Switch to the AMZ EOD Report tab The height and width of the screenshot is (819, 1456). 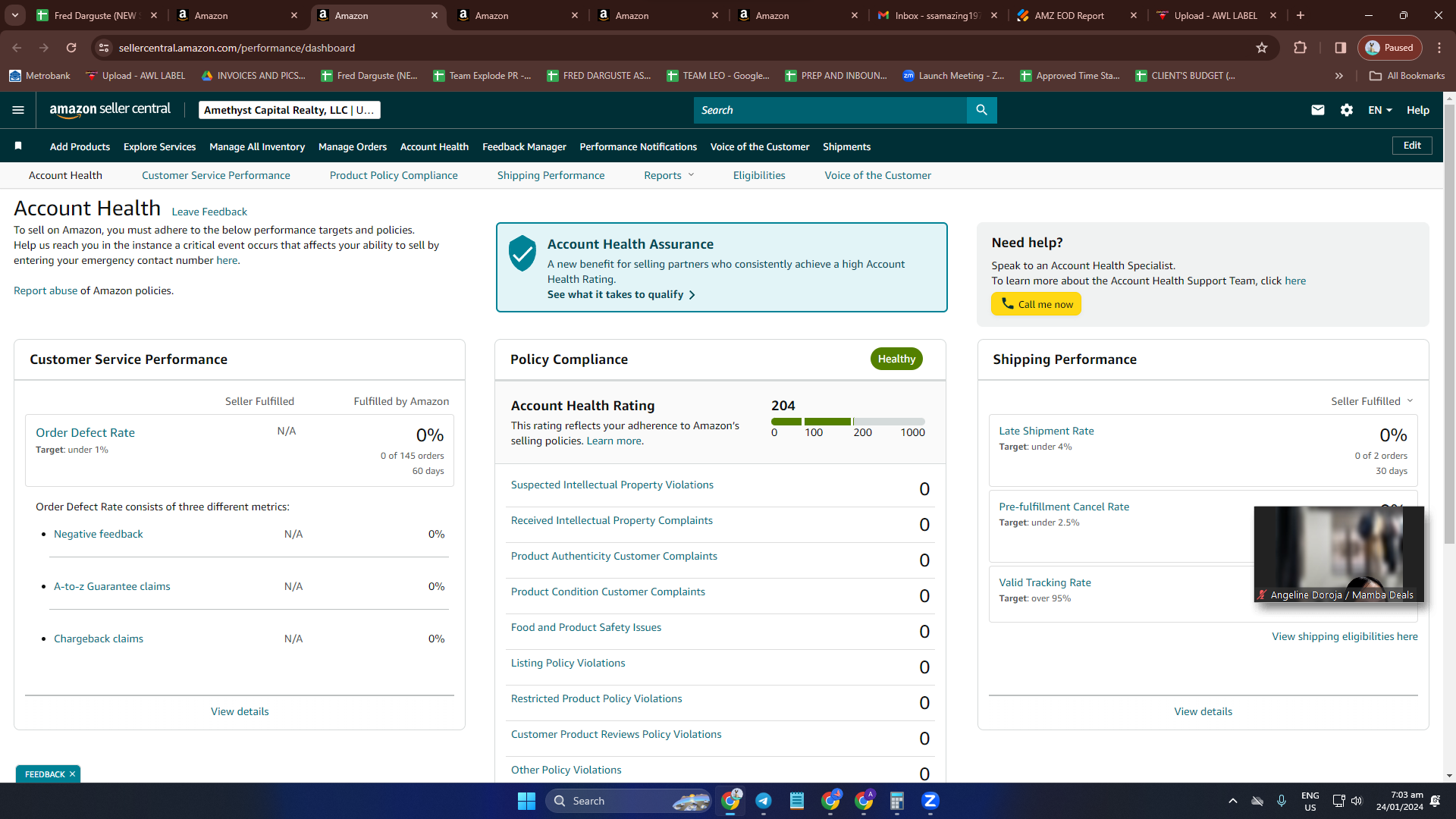(1077, 15)
